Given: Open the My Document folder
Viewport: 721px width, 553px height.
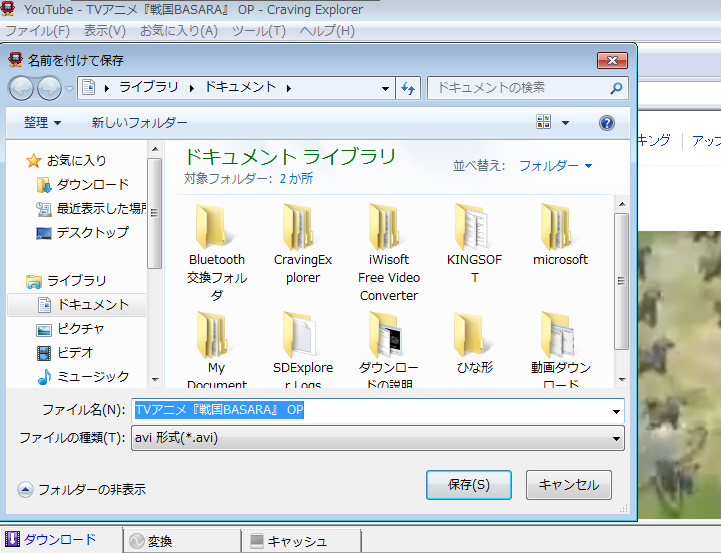Looking at the screenshot, I should coord(216,348).
